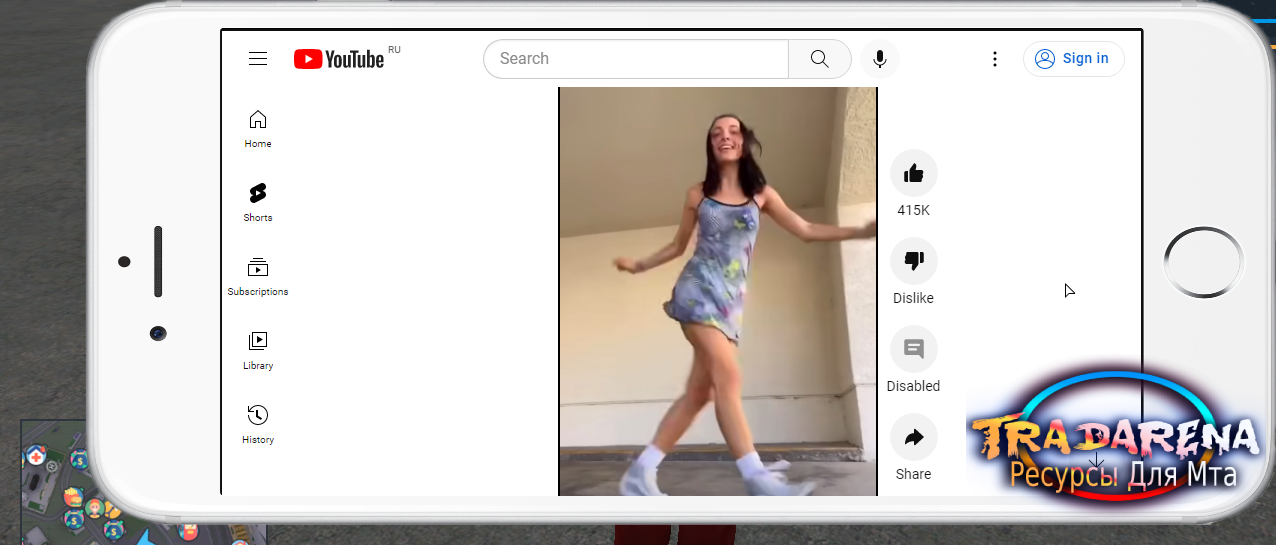1276x545 pixels.
Task: Pause the playing short video
Action: (718, 291)
